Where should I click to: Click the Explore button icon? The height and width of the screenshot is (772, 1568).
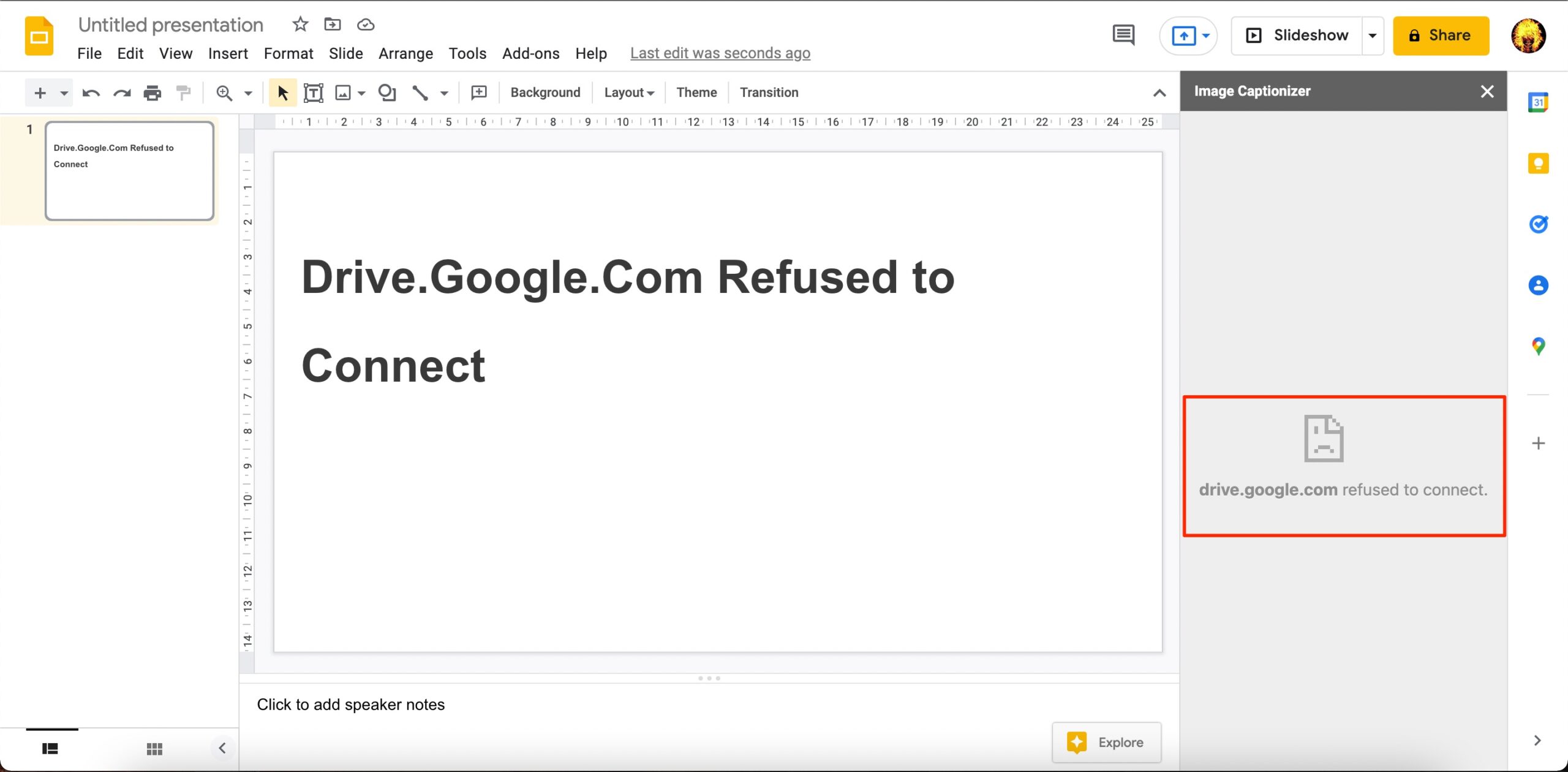[1077, 742]
